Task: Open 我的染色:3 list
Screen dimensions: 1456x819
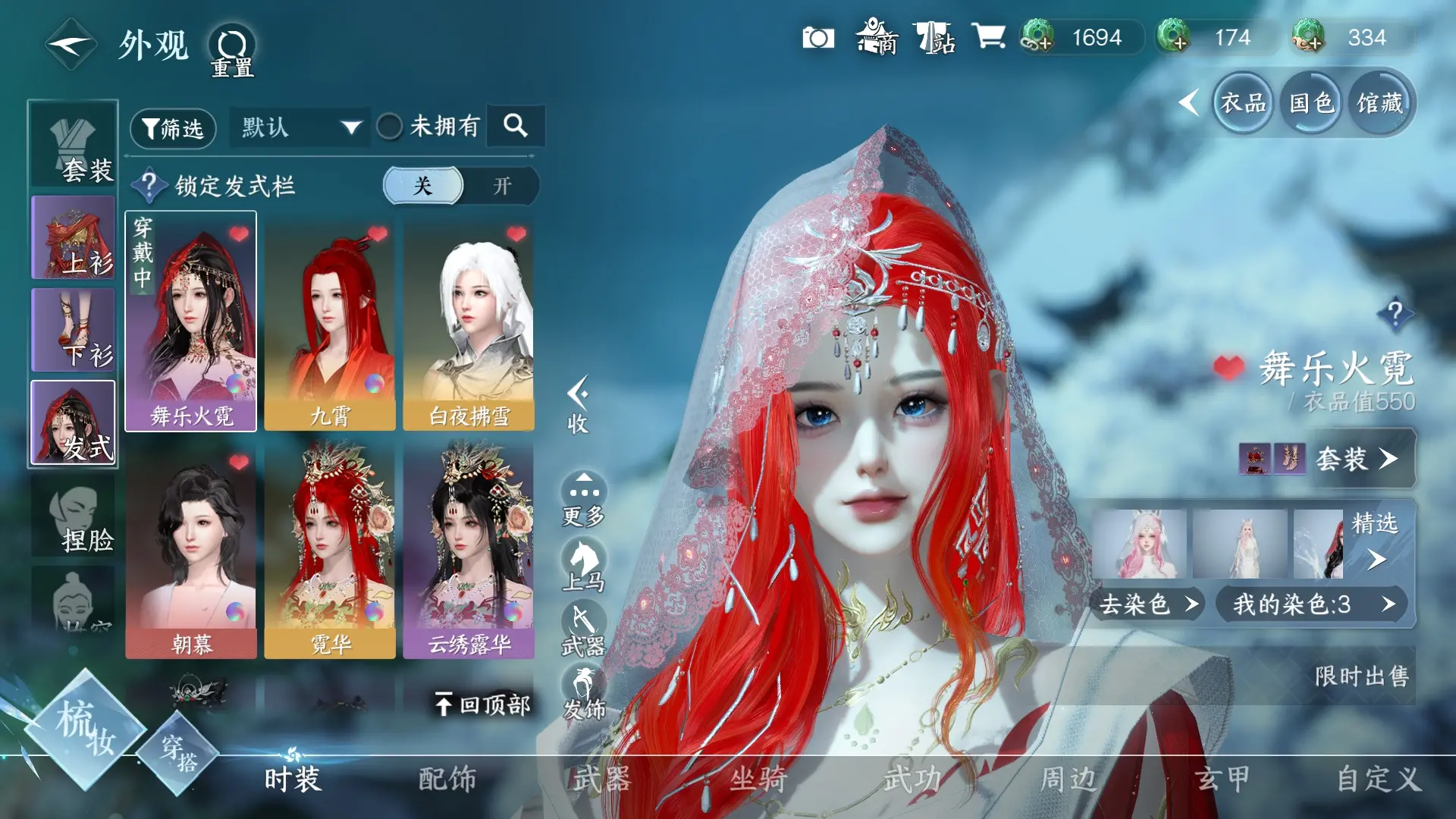Action: coord(1312,604)
